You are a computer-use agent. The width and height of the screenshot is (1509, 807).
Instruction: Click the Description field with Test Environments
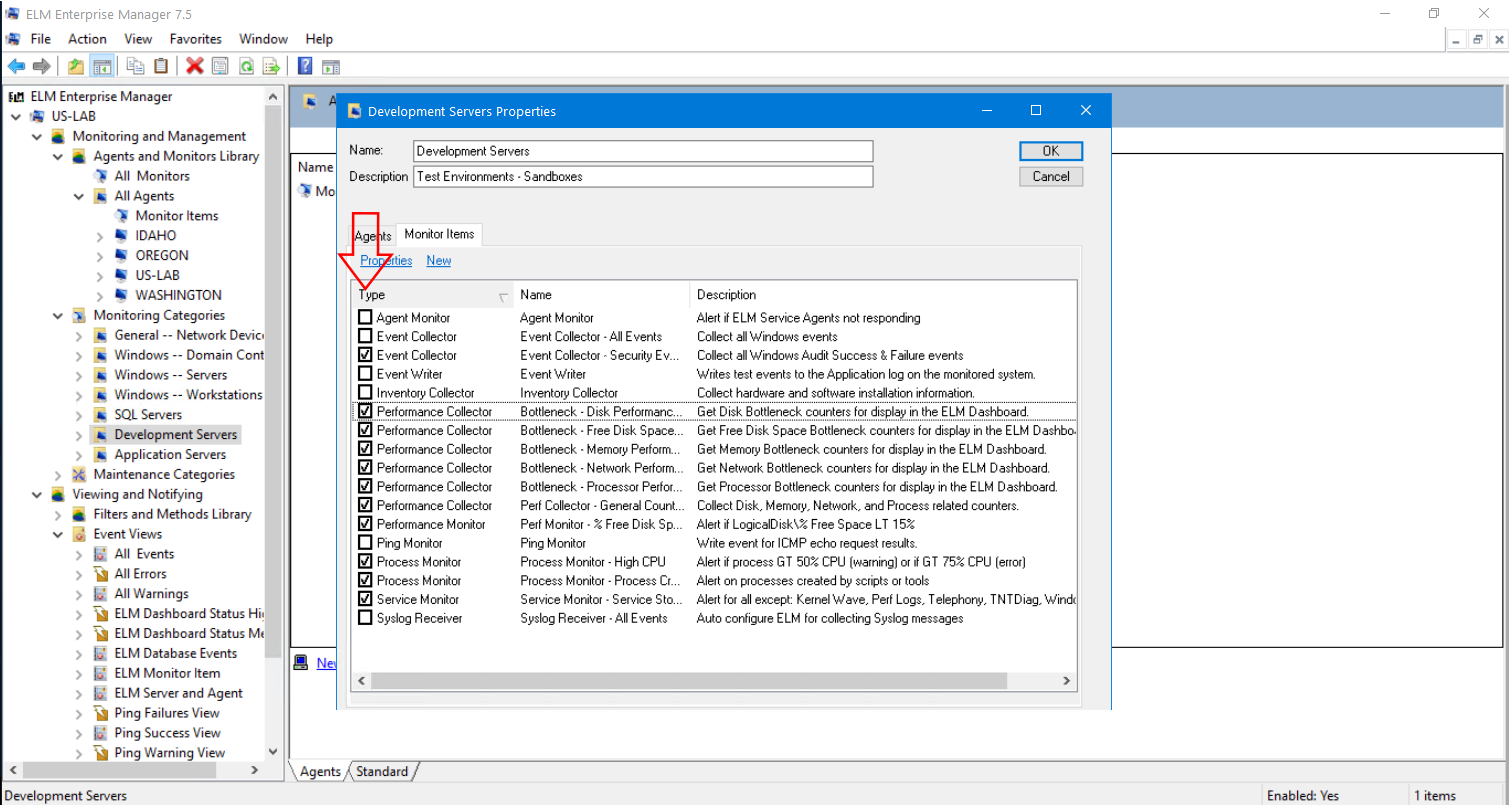(643, 176)
